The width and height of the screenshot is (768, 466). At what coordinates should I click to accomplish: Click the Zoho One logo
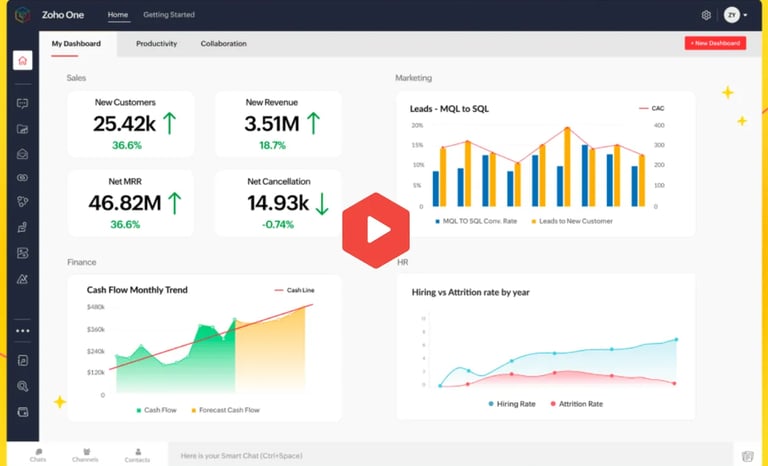pos(23,15)
